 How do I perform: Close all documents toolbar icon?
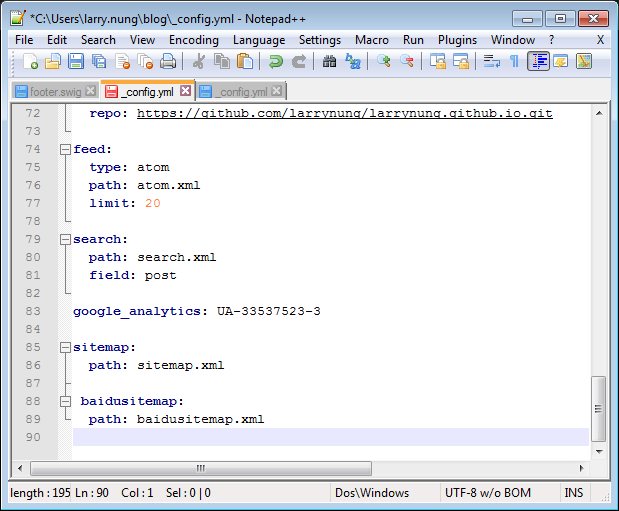145,62
